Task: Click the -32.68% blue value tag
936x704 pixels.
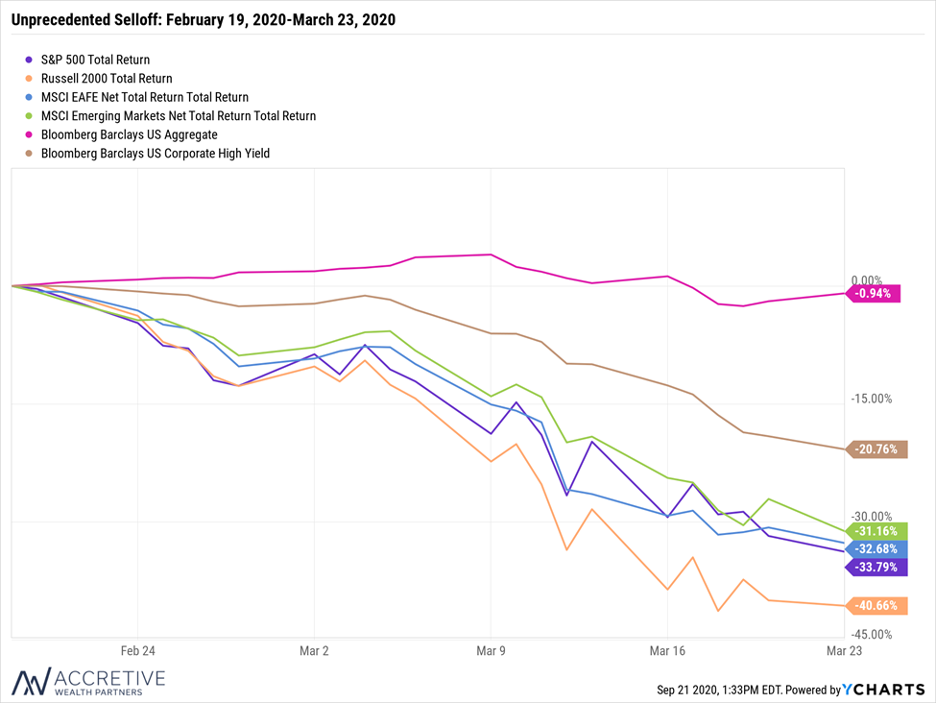Action: click(877, 549)
